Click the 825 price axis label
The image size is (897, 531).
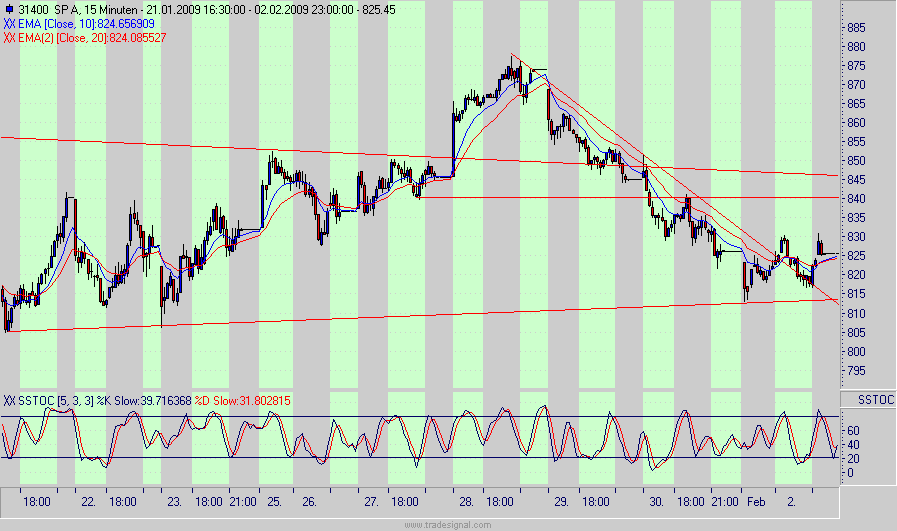tap(856, 256)
